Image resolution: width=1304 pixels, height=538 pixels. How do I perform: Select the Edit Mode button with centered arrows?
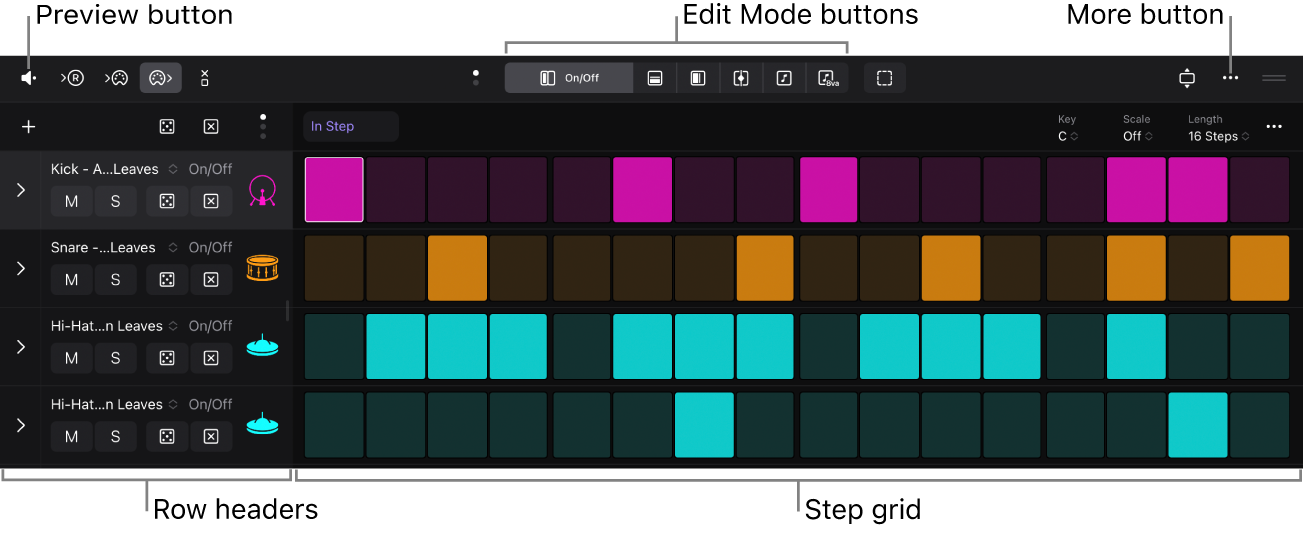(741, 78)
